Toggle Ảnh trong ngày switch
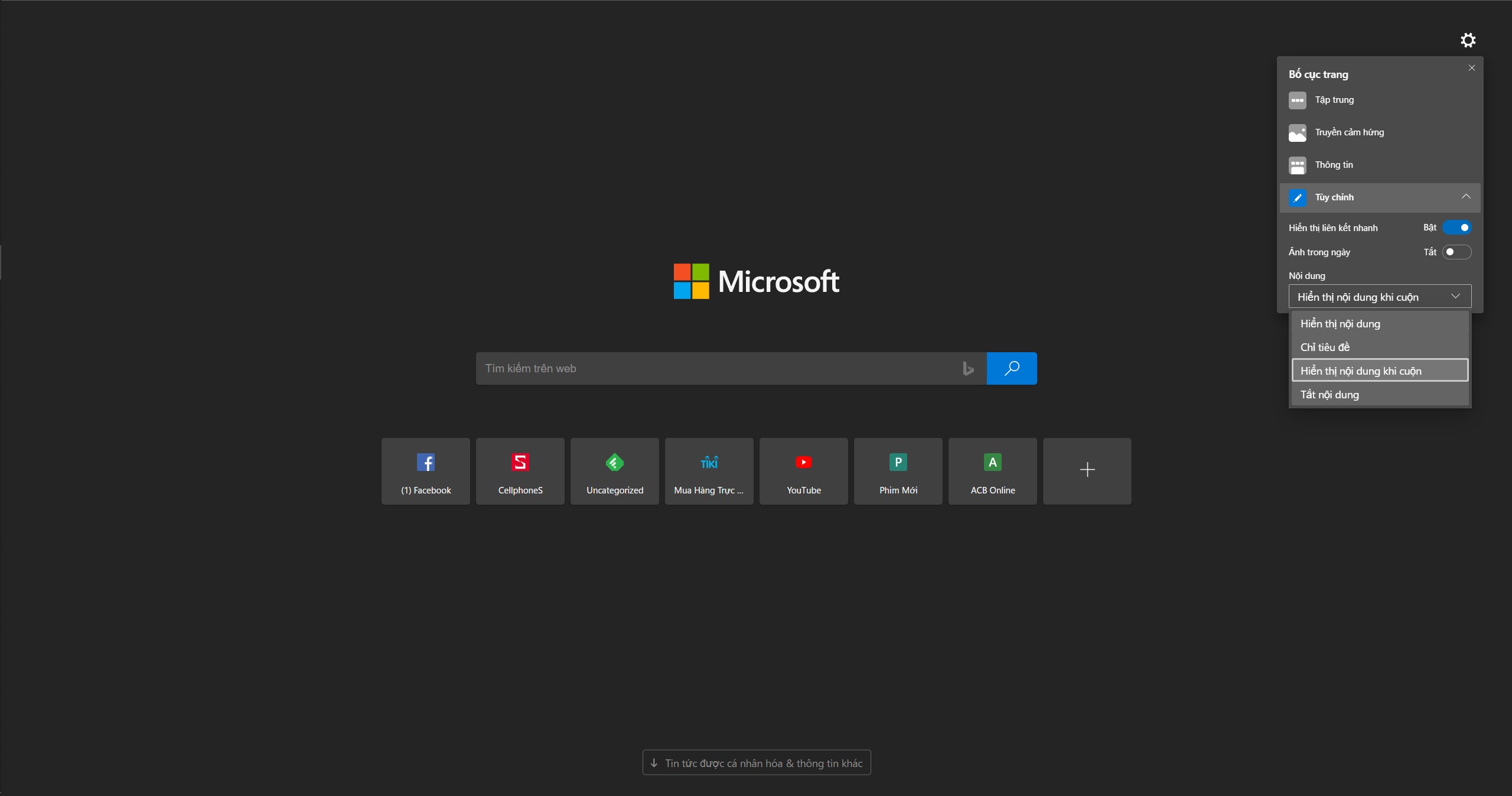The width and height of the screenshot is (1512, 796). (1456, 252)
